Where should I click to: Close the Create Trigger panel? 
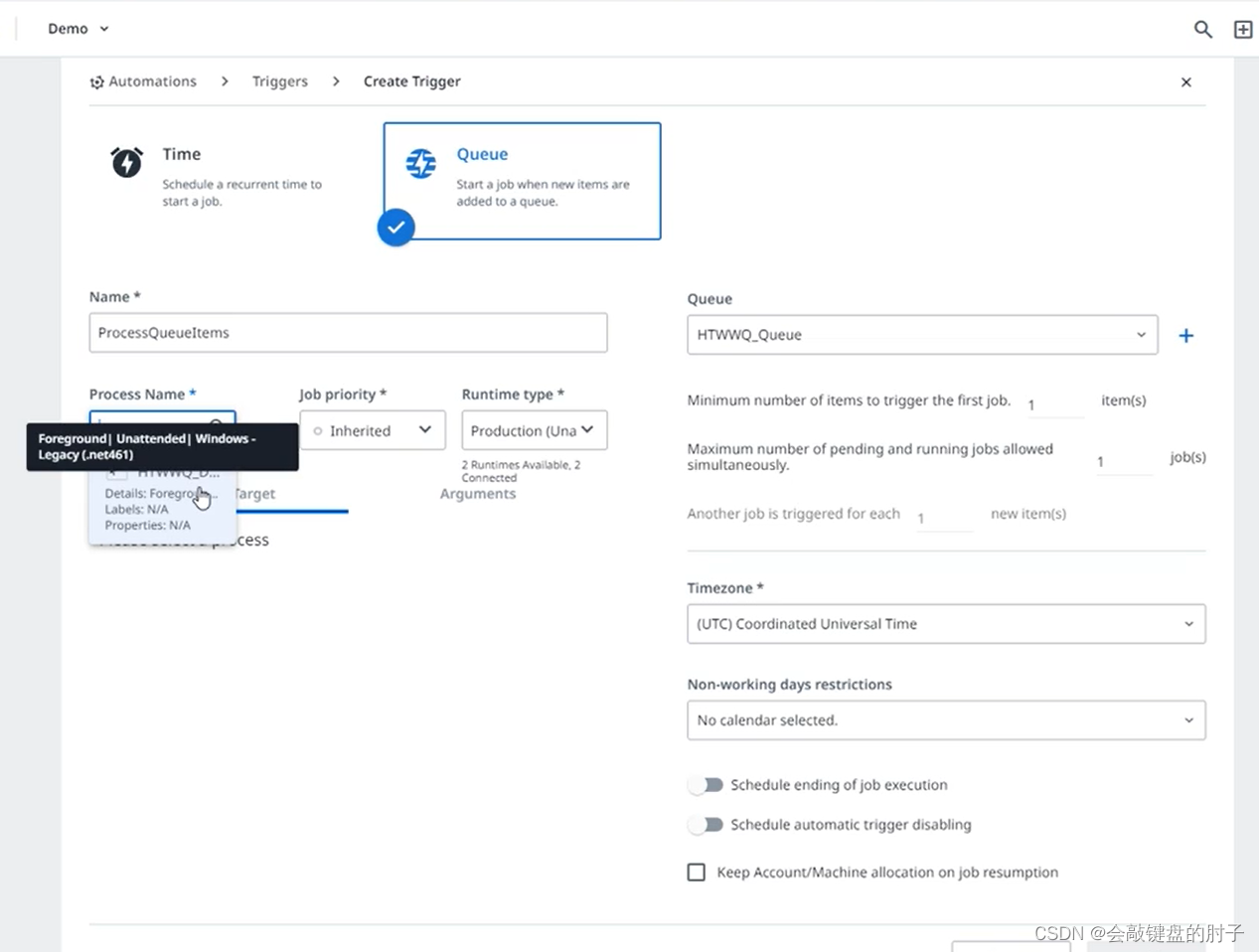[1185, 82]
